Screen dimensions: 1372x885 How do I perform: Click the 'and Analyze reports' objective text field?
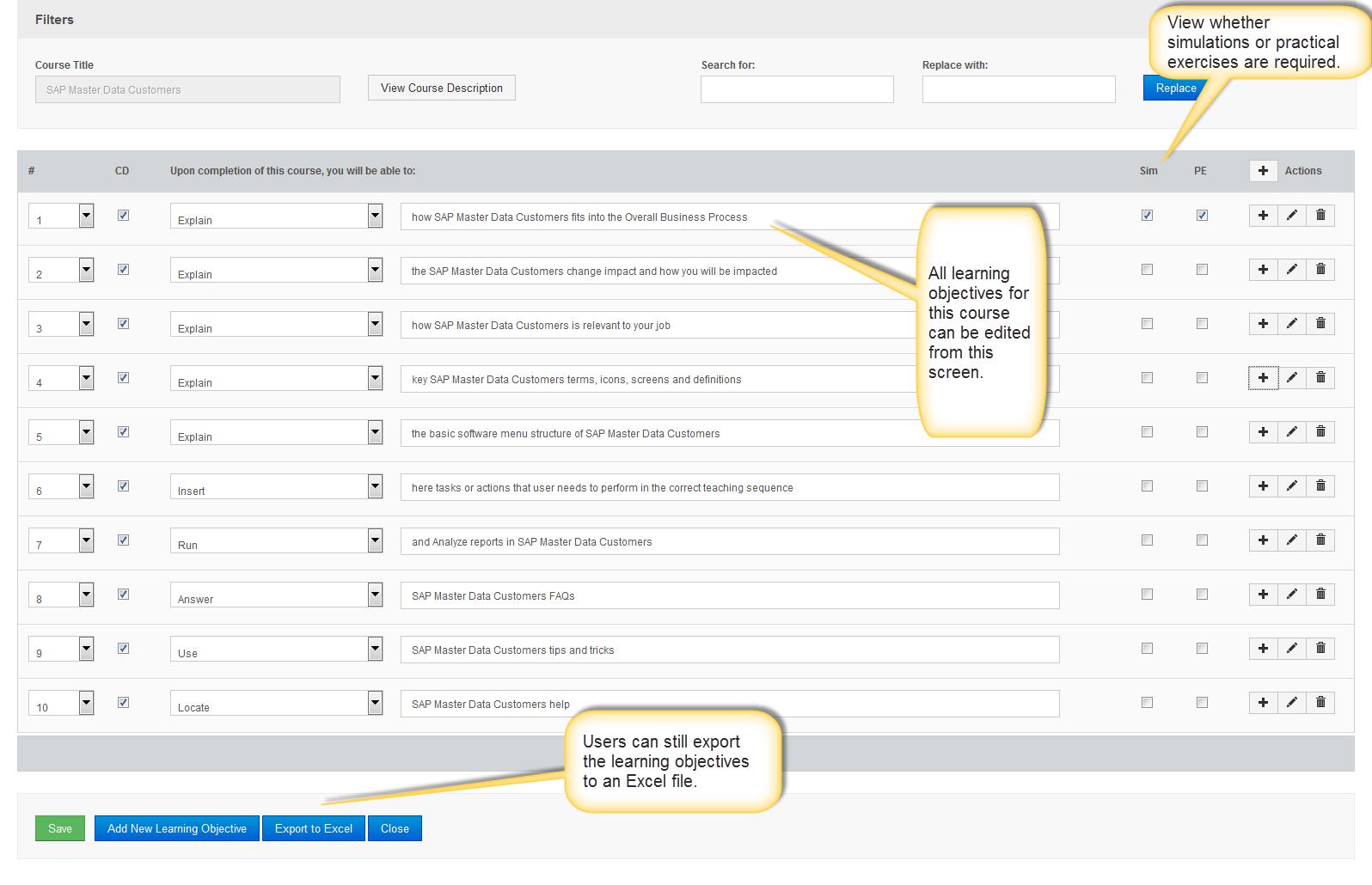point(730,541)
